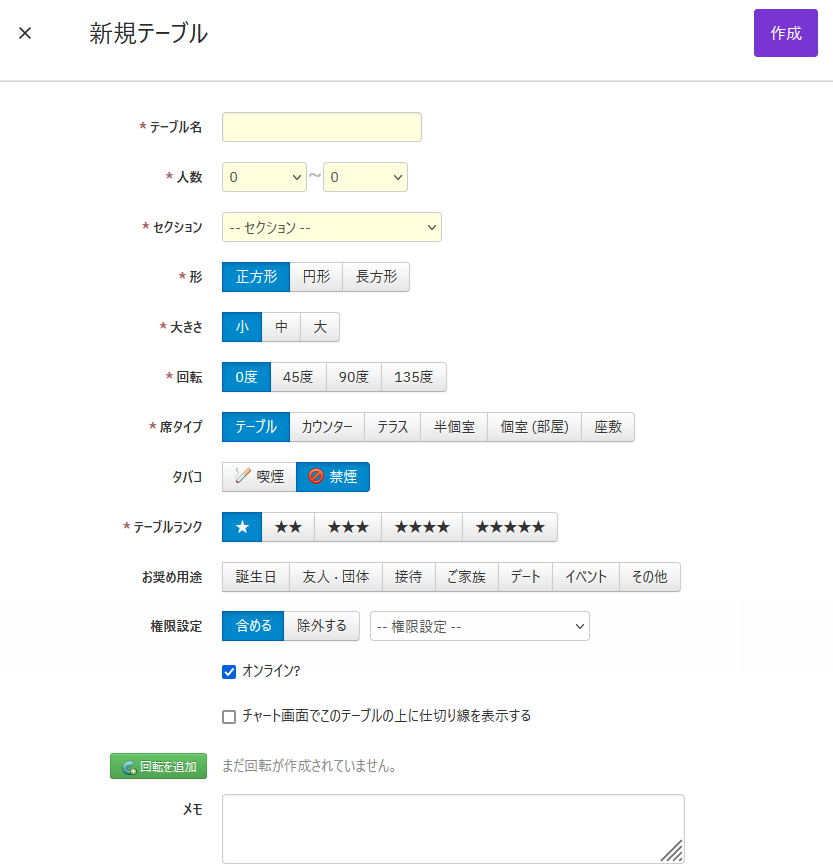Set table rank to one star
The width and height of the screenshot is (833, 868).
click(242, 527)
